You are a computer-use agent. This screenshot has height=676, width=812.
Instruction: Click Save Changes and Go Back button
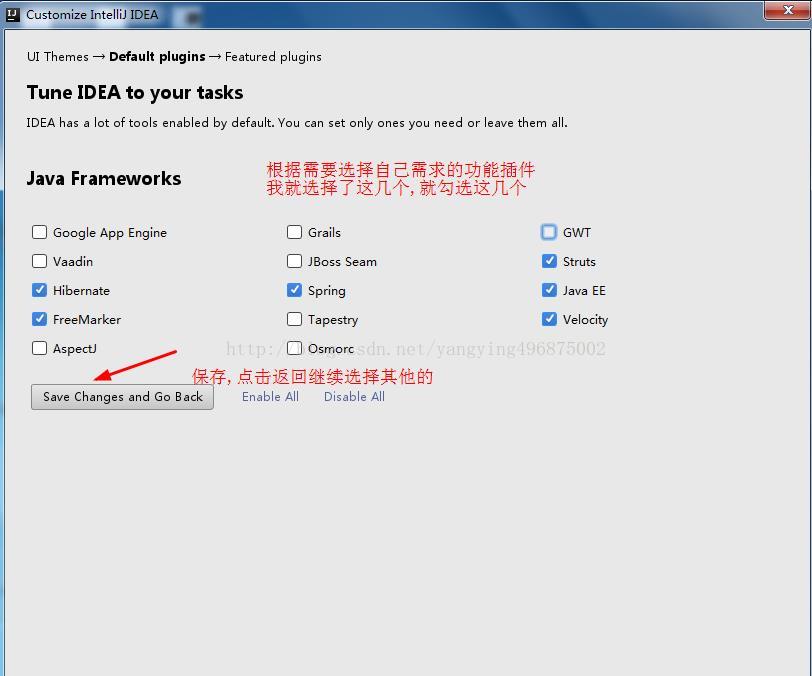coord(122,397)
